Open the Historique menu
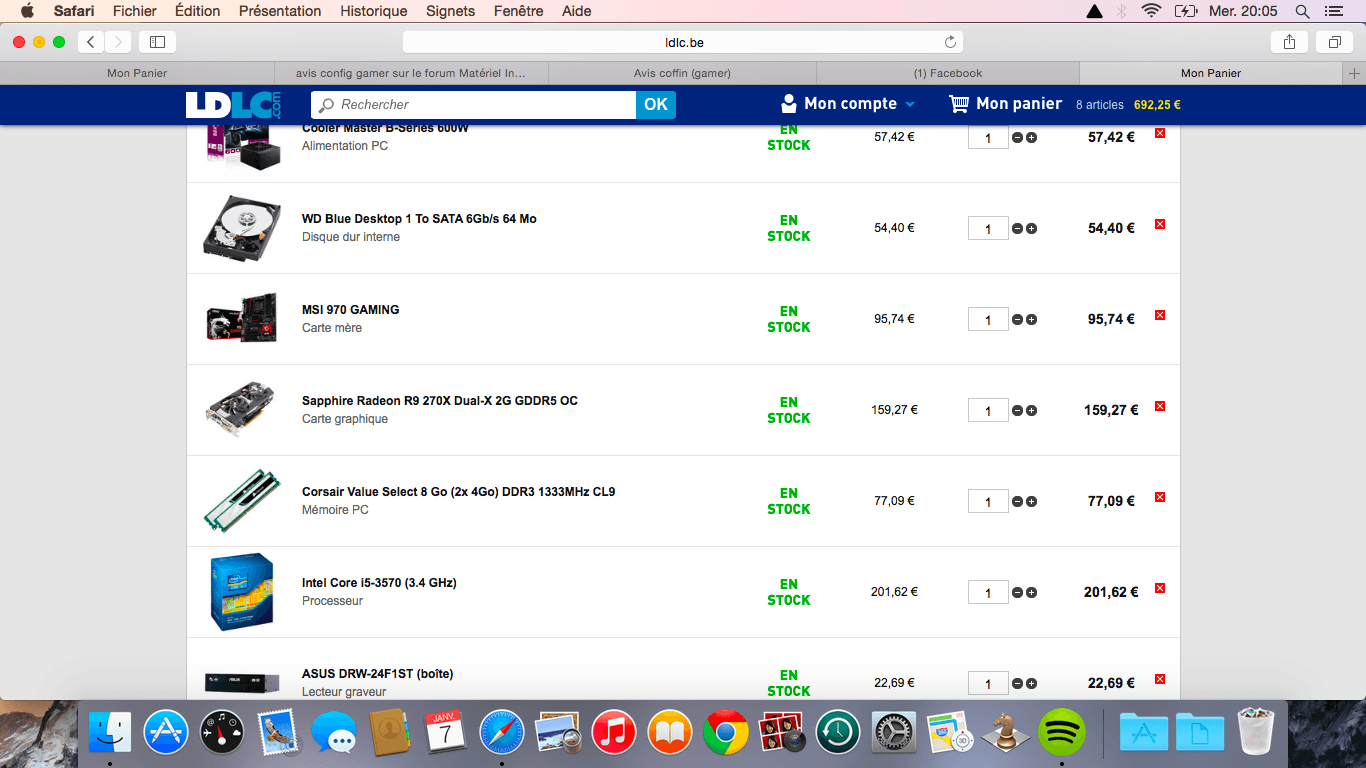This screenshot has height=768, width=1366. coord(373,11)
